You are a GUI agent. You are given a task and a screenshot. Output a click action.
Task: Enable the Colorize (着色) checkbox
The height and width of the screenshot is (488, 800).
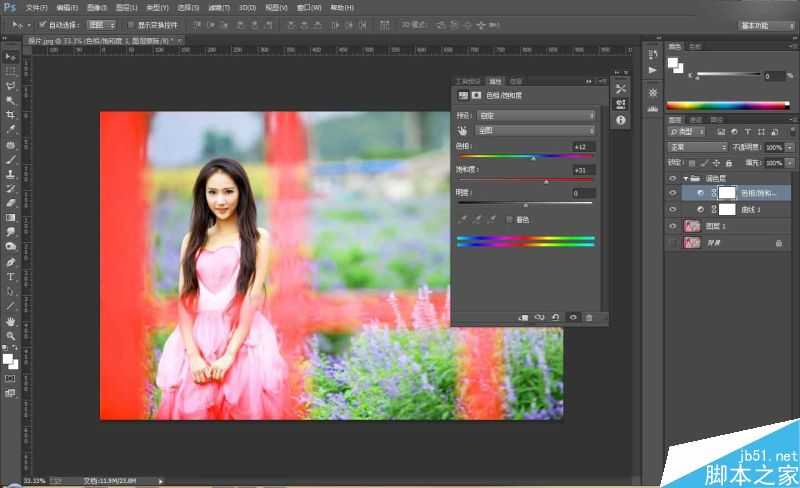pyautogui.click(x=510, y=219)
